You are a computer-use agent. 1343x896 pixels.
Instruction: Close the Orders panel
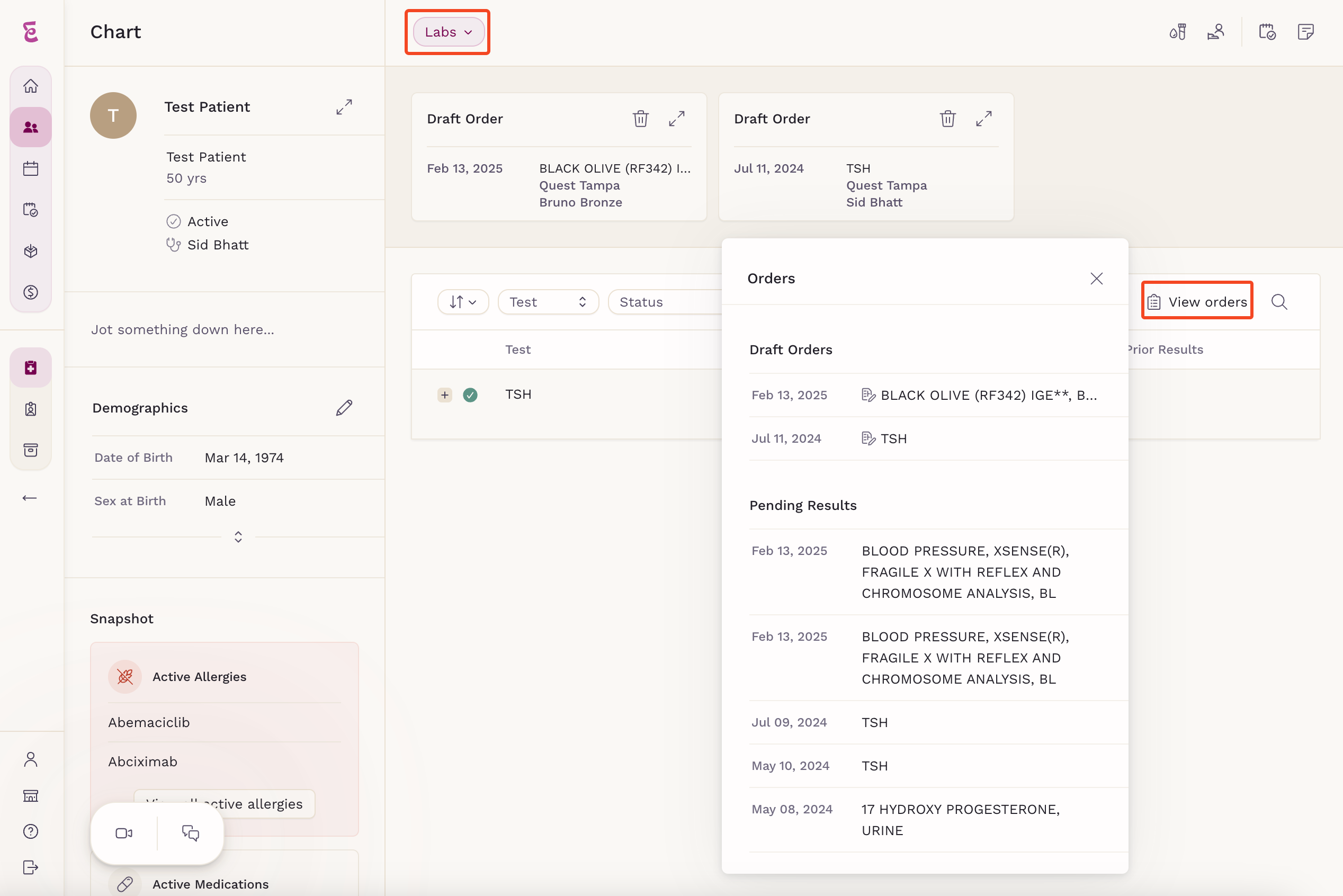tap(1096, 279)
